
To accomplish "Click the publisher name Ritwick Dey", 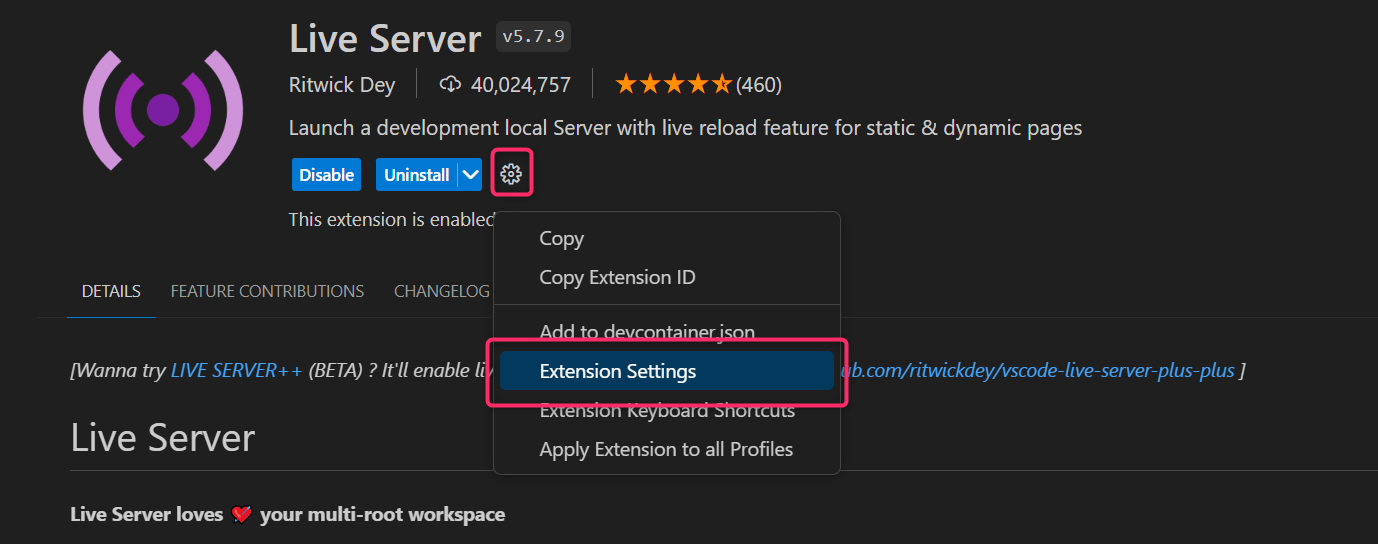I will point(342,84).
